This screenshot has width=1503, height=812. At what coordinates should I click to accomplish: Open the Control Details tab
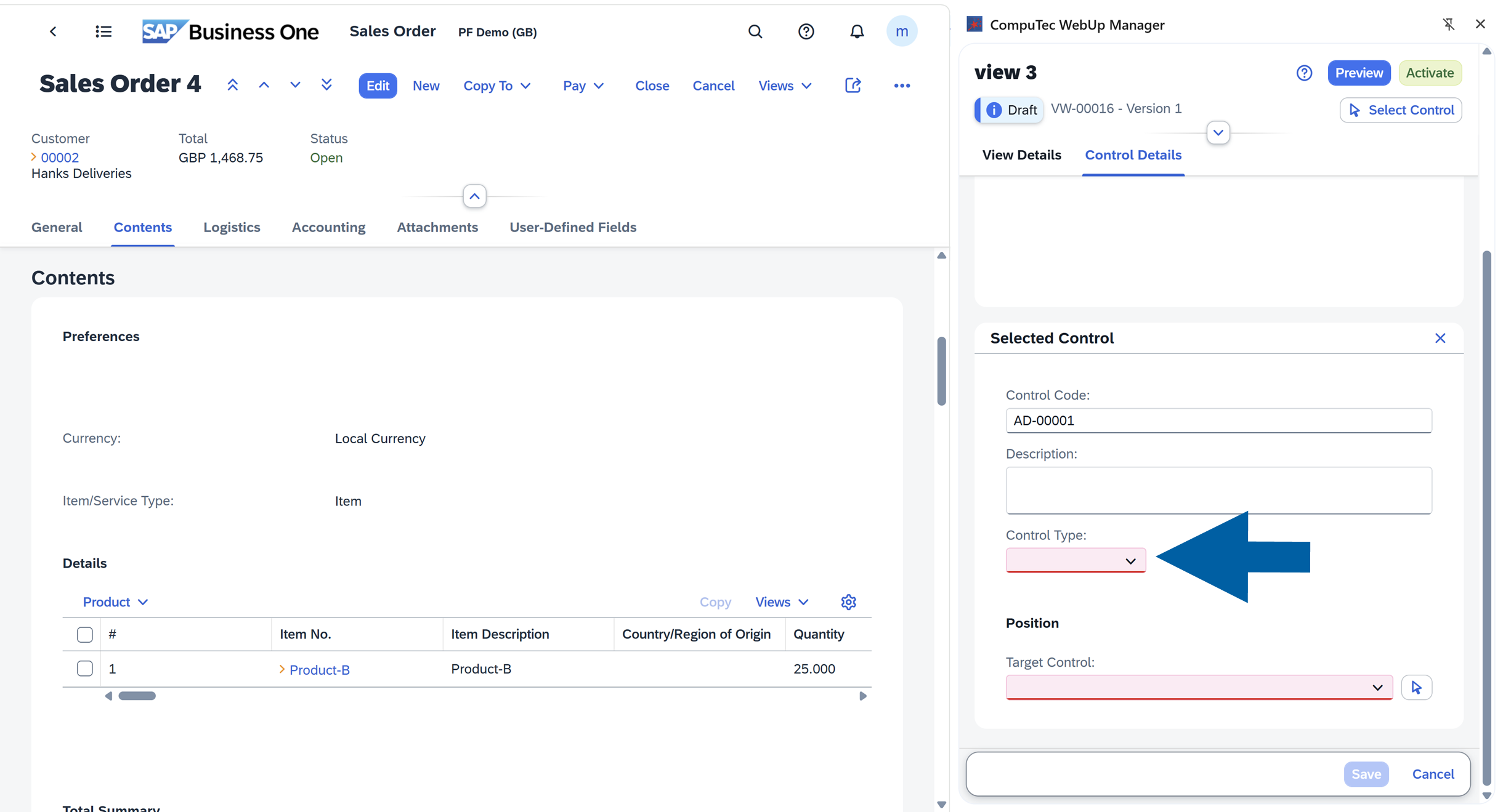coord(1133,155)
